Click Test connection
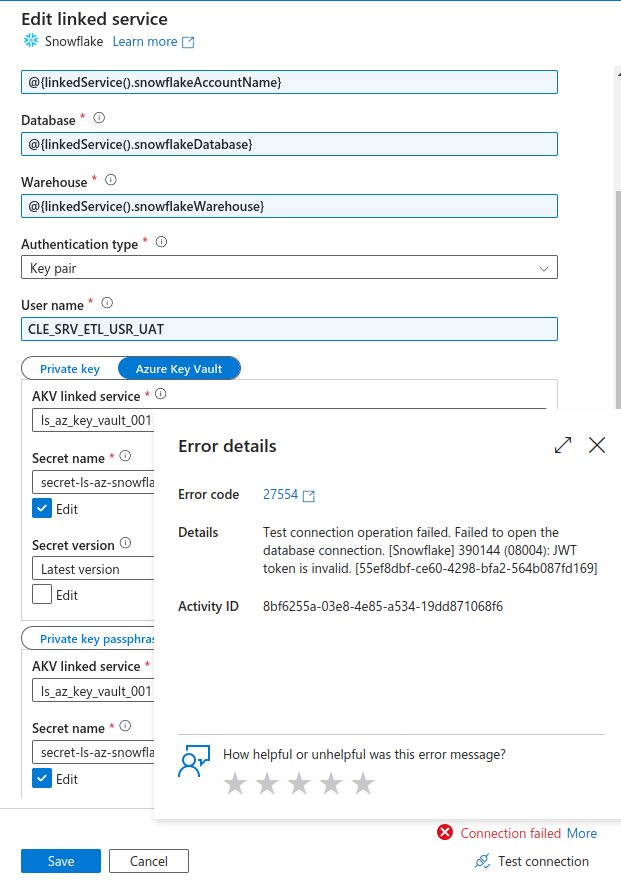The image size is (621, 888). (543, 861)
